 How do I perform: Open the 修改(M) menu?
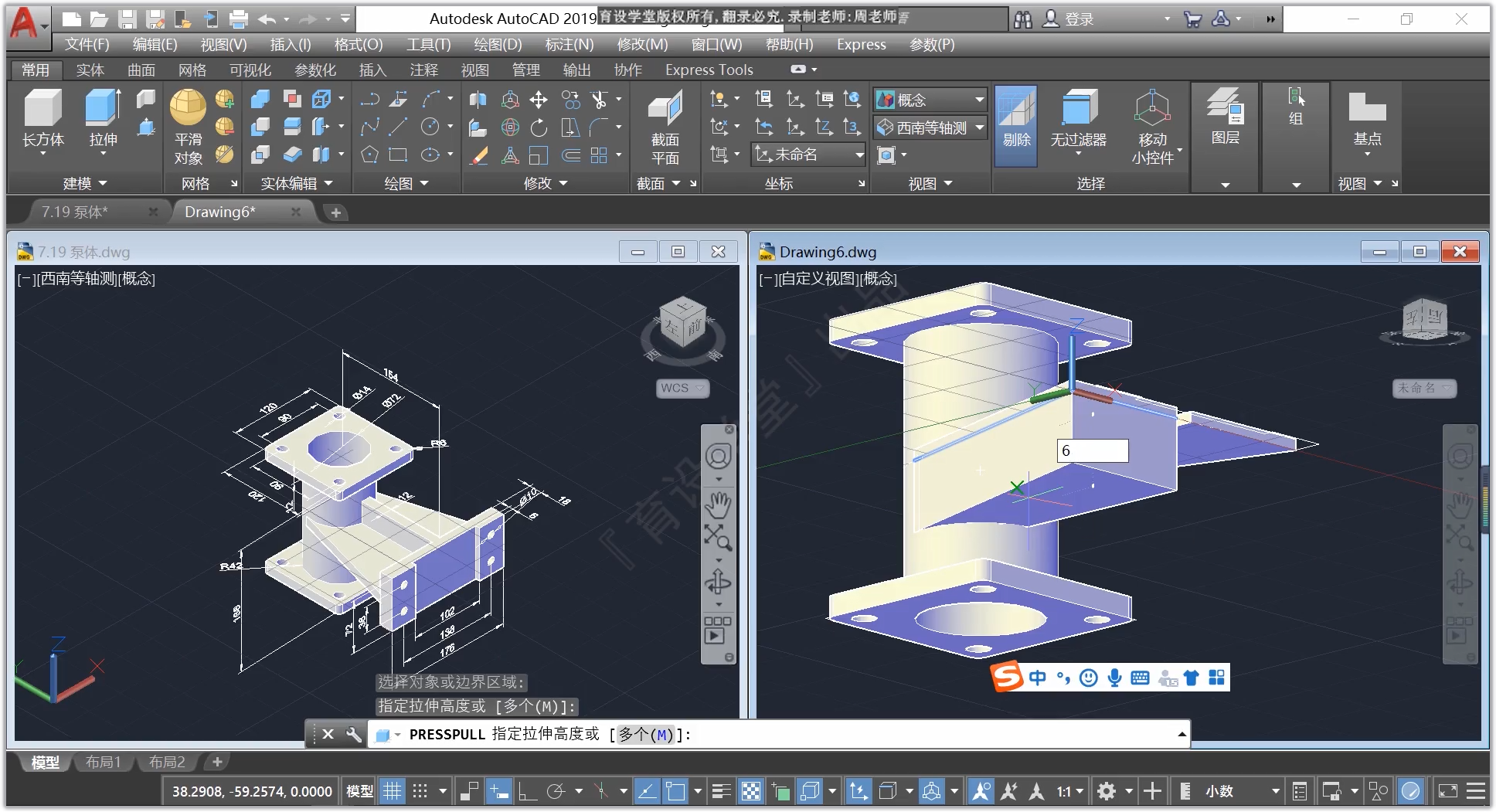pyautogui.click(x=642, y=45)
